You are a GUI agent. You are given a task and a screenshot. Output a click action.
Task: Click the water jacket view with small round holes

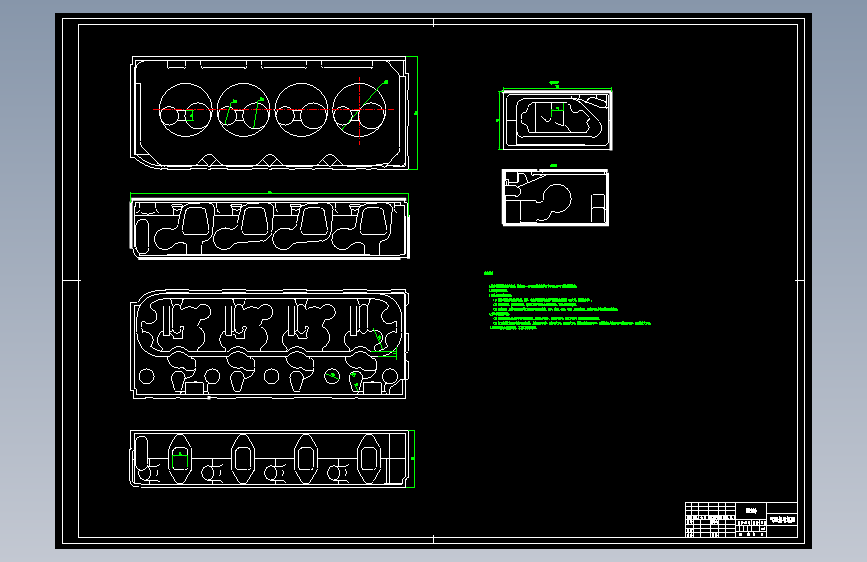coord(269,344)
